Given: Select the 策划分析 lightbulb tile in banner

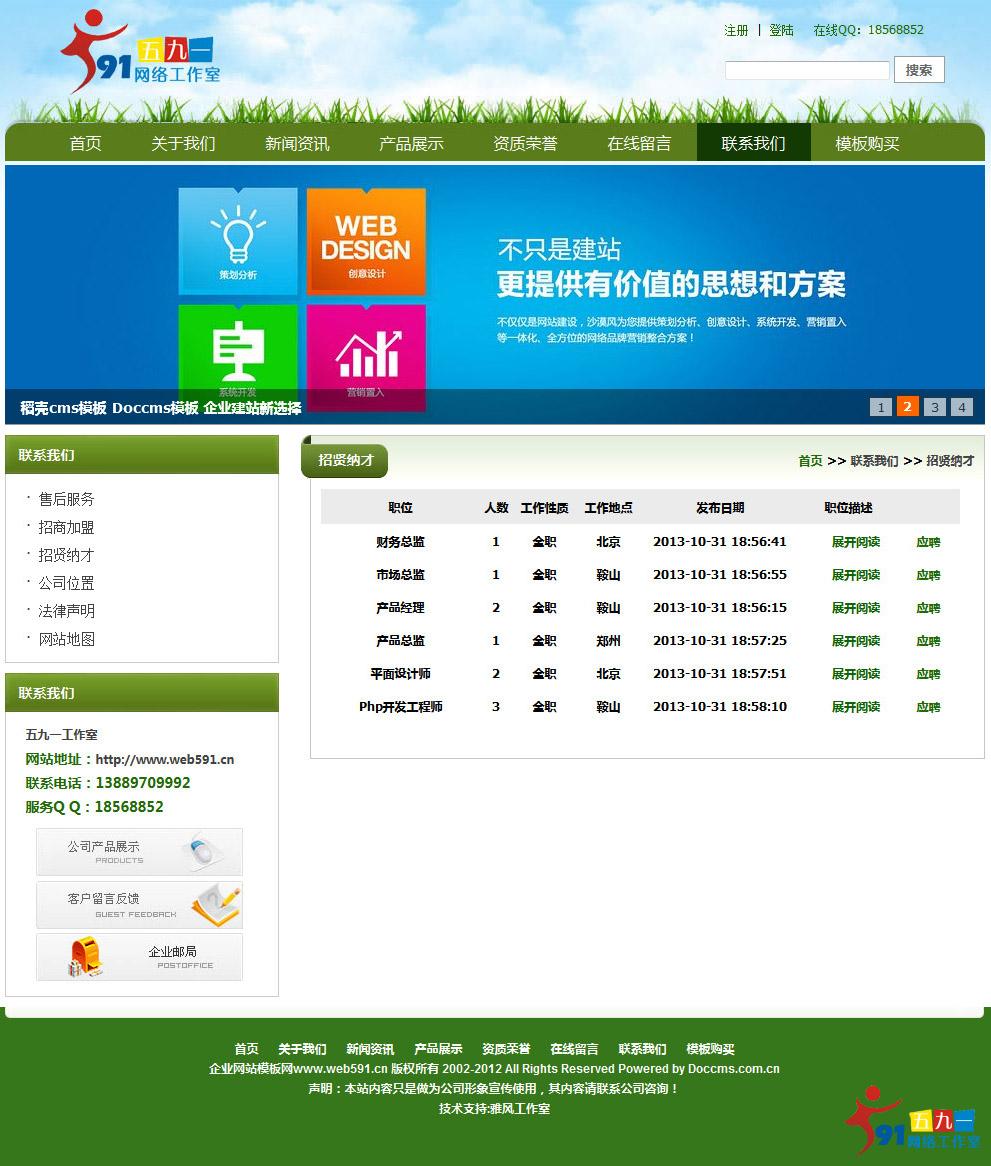Looking at the screenshot, I should coord(237,242).
